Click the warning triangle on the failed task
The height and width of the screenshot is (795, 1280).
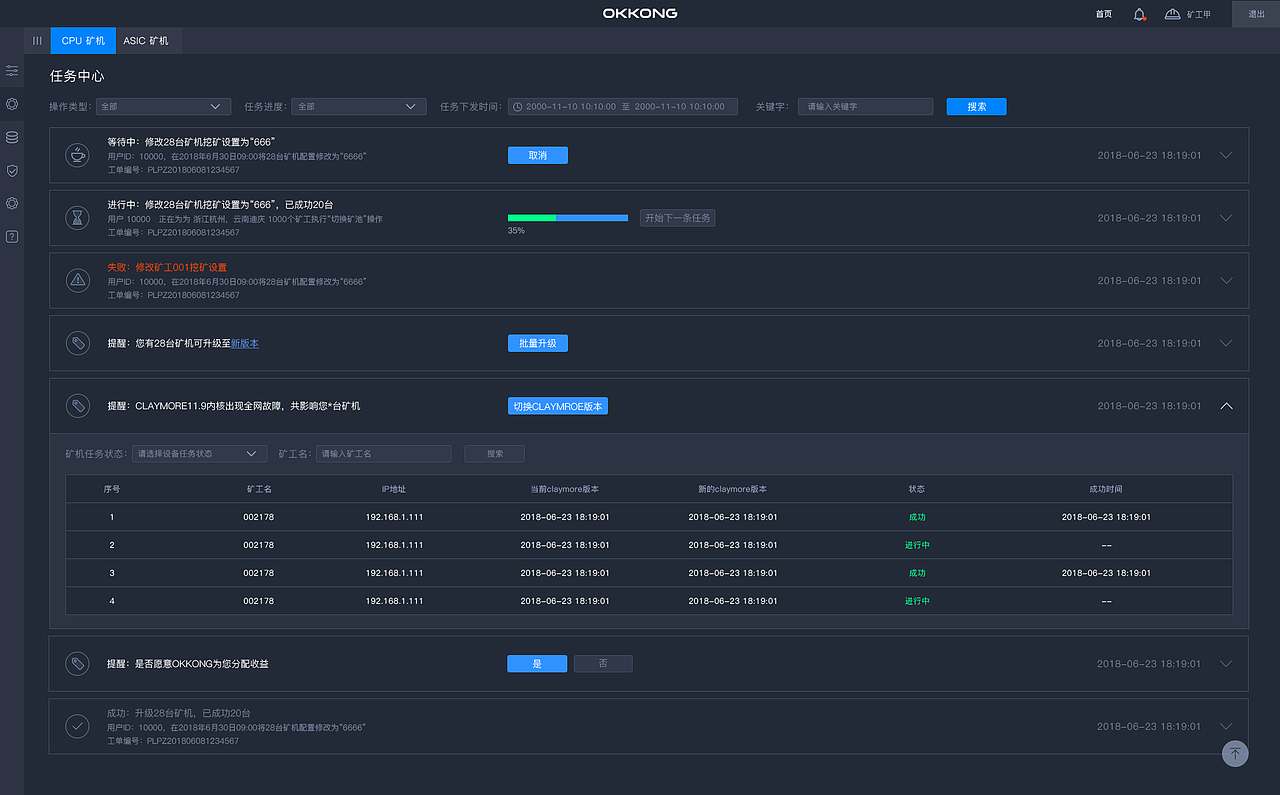pos(77,280)
